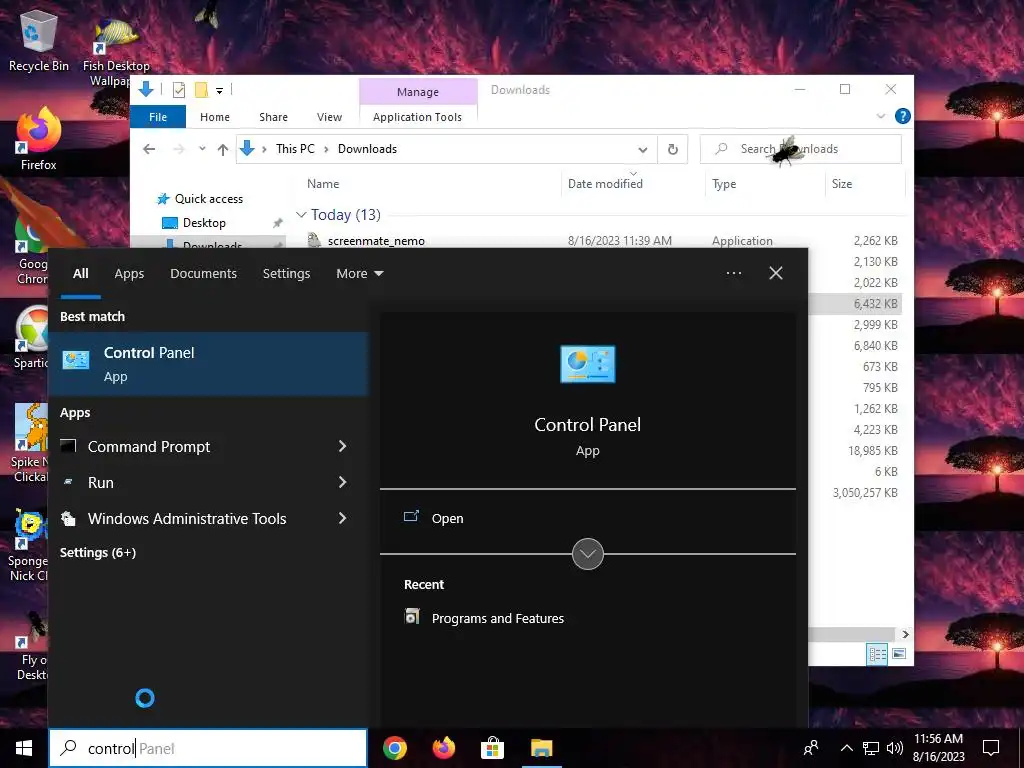The width and height of the screenshot is (1024, 768).
Task: Open the Customize Quick Access Toolbar dropdown
Action: [x=219, y=90]
